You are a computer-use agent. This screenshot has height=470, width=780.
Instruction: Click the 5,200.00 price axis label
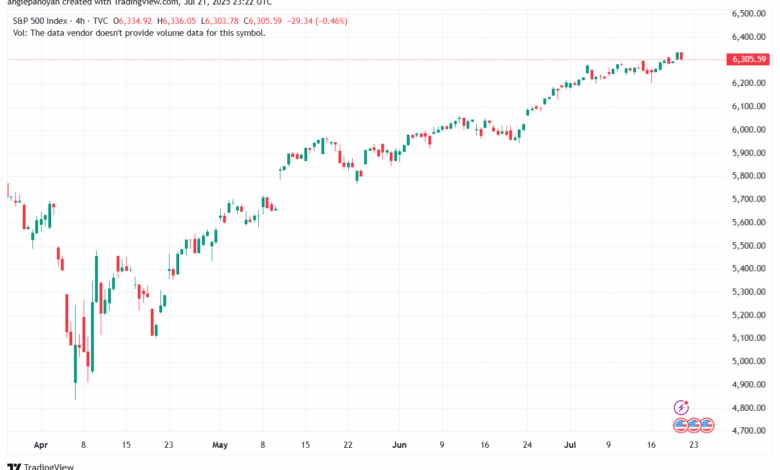(749, 315)
